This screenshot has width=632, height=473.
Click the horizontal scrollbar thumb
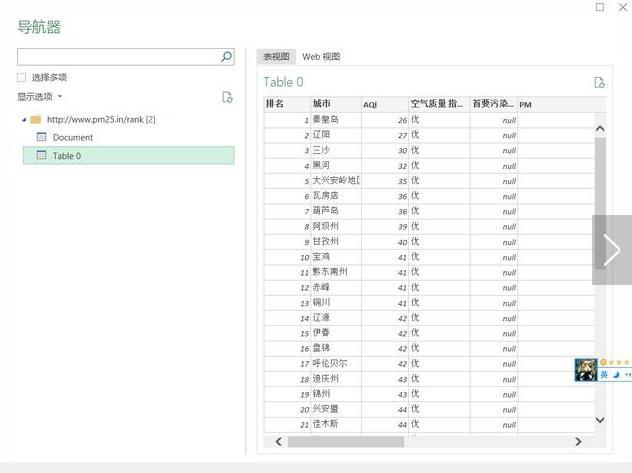click(x=346, y=442)
